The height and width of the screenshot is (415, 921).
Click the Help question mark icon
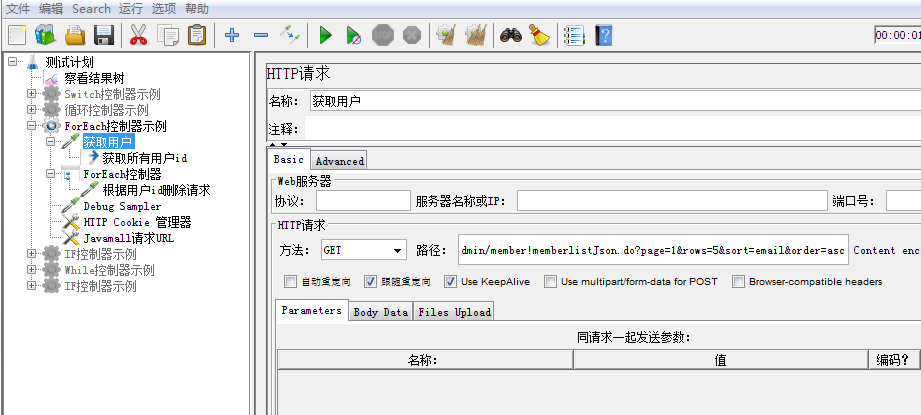(x=604, y=35)
